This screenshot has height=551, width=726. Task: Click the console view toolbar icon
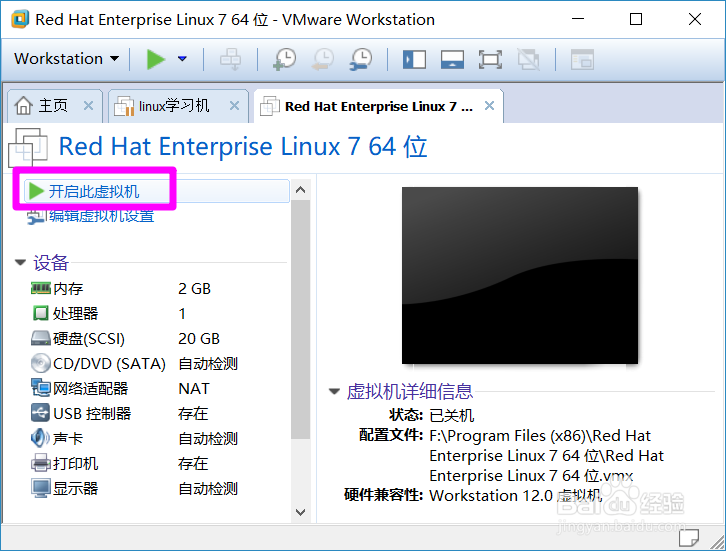point(582,60)
